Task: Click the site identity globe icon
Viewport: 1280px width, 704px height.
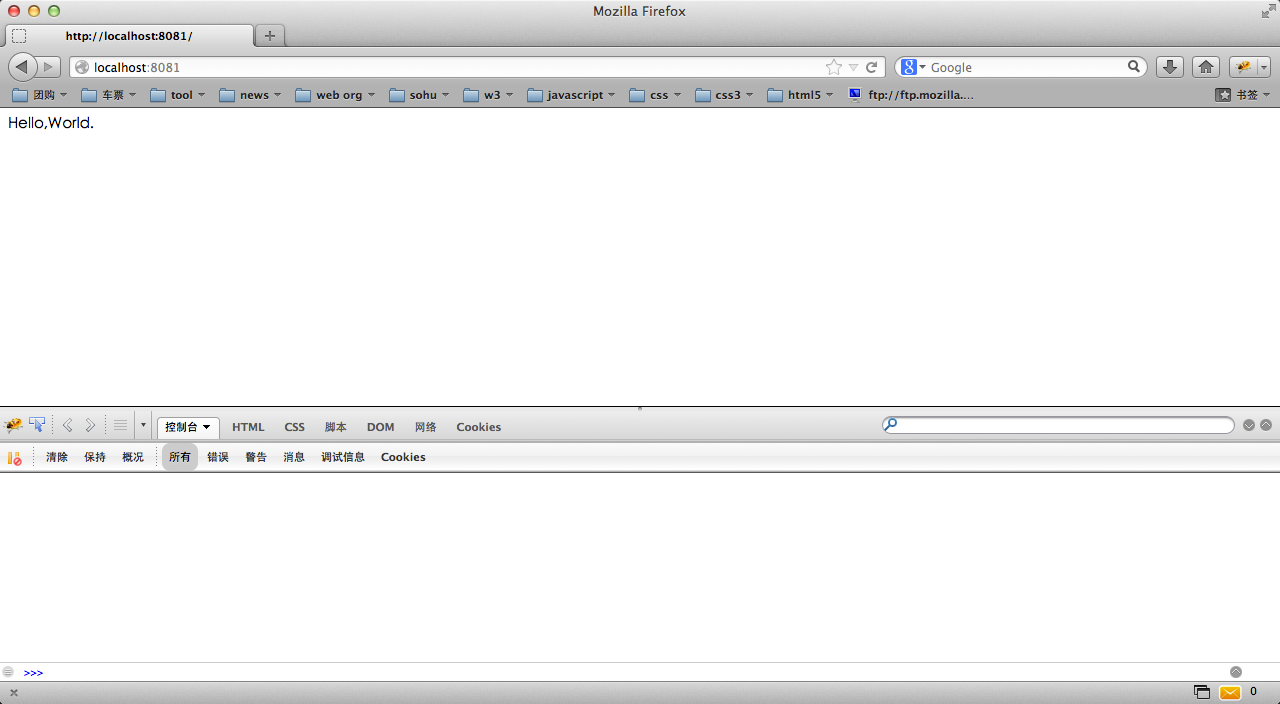Action: (x=82, y=67)
